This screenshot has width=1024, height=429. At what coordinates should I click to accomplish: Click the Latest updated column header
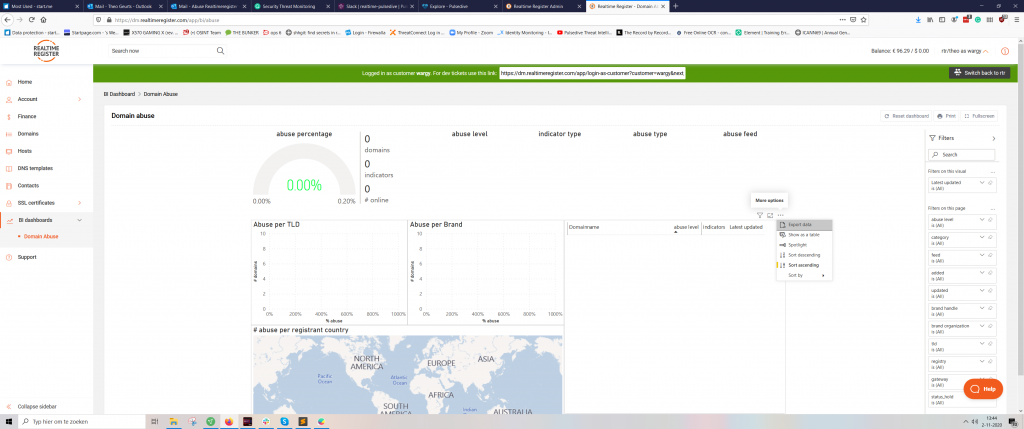click(x=746, y=227)
